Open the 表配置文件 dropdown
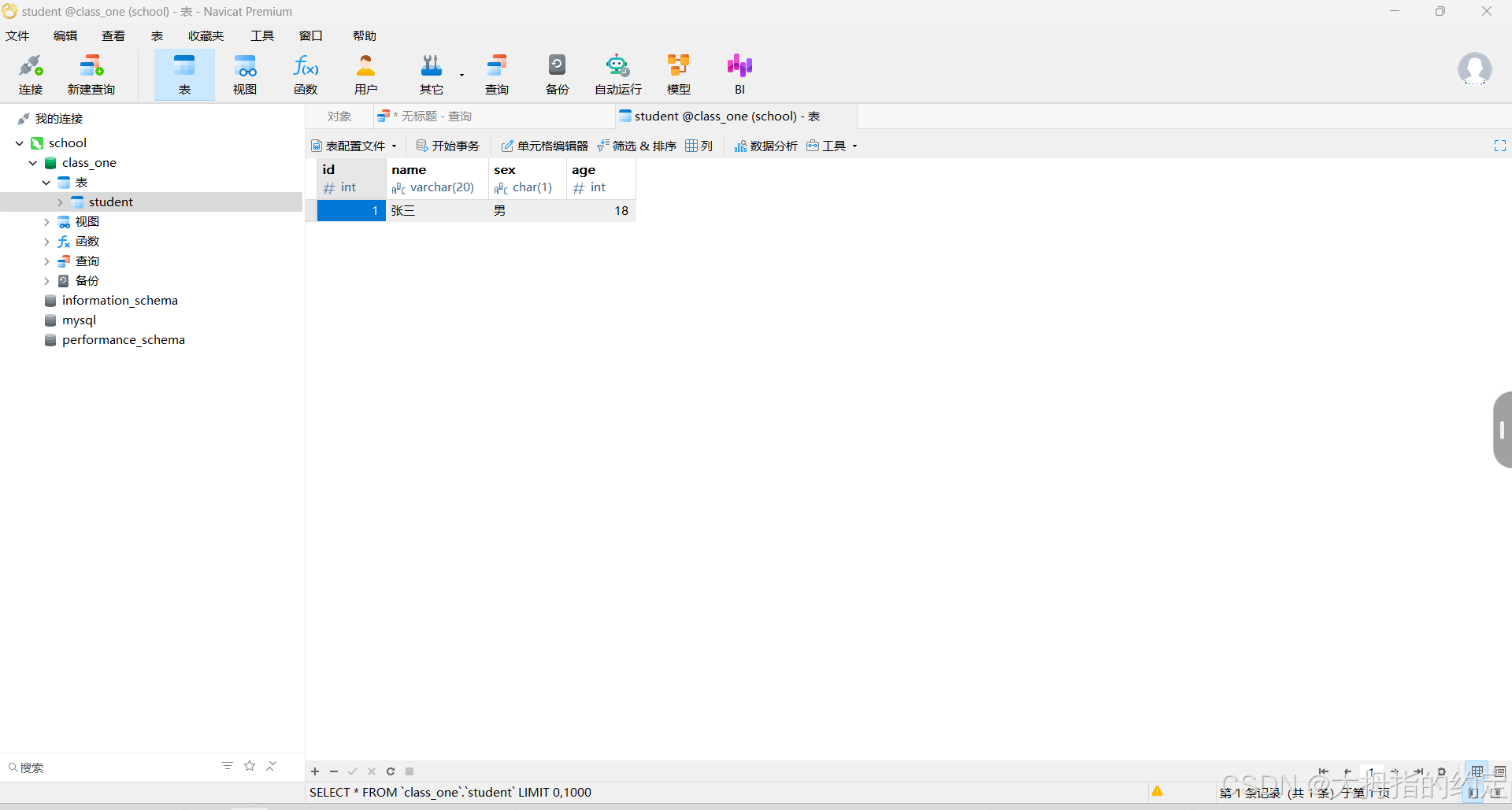This screenshot has width=1512, height=810. point(354,146)
